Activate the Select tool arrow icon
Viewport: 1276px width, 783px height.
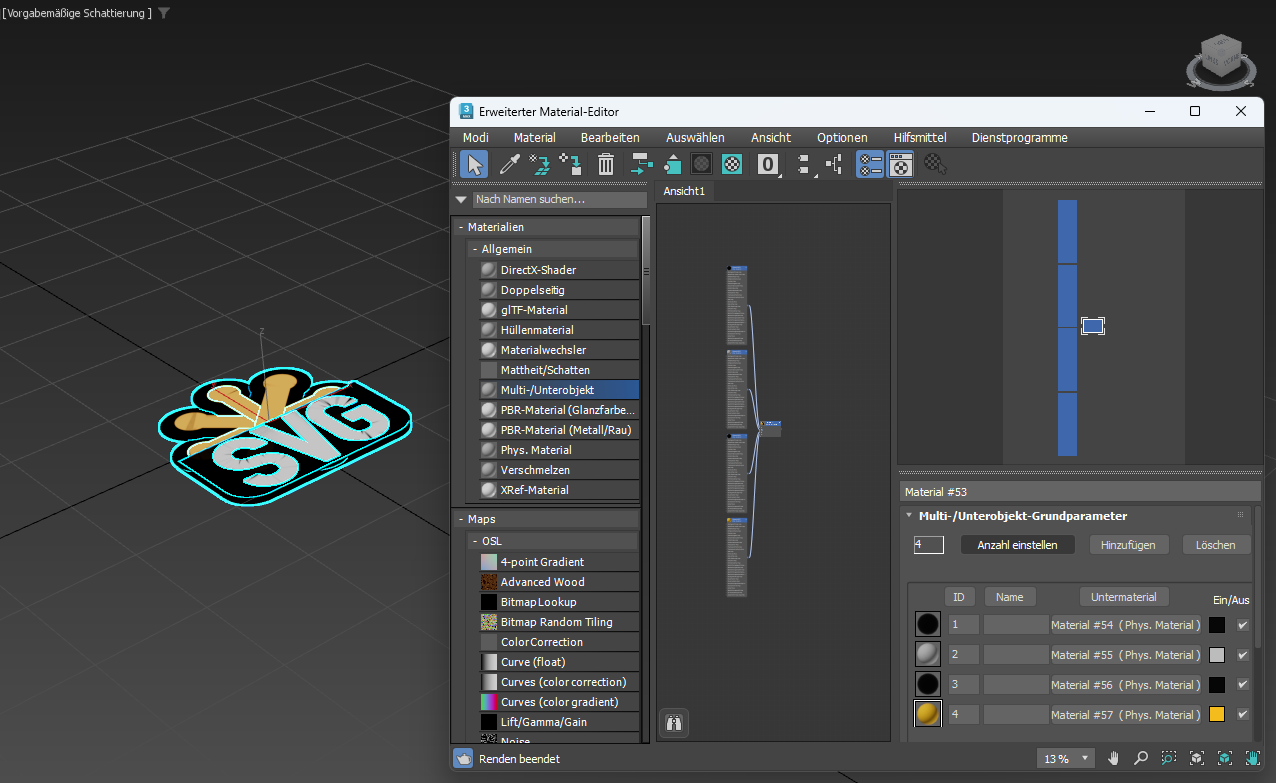point(474,164)
